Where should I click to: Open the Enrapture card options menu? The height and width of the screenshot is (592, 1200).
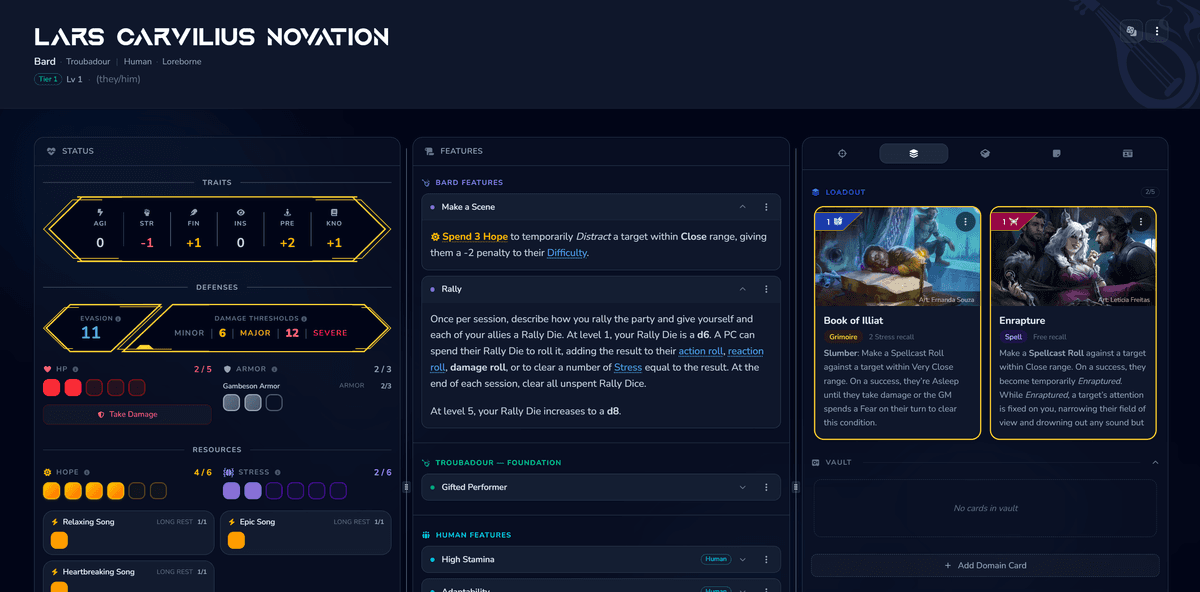point(1140,222)
